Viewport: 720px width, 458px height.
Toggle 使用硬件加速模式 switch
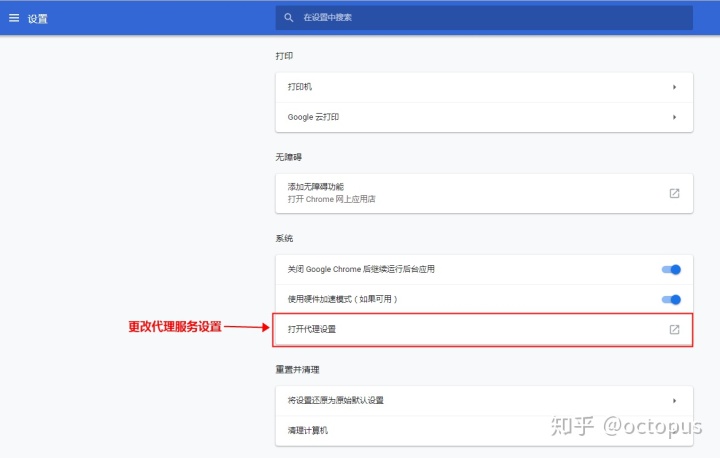pyautogui.click(x=671, y=300)
